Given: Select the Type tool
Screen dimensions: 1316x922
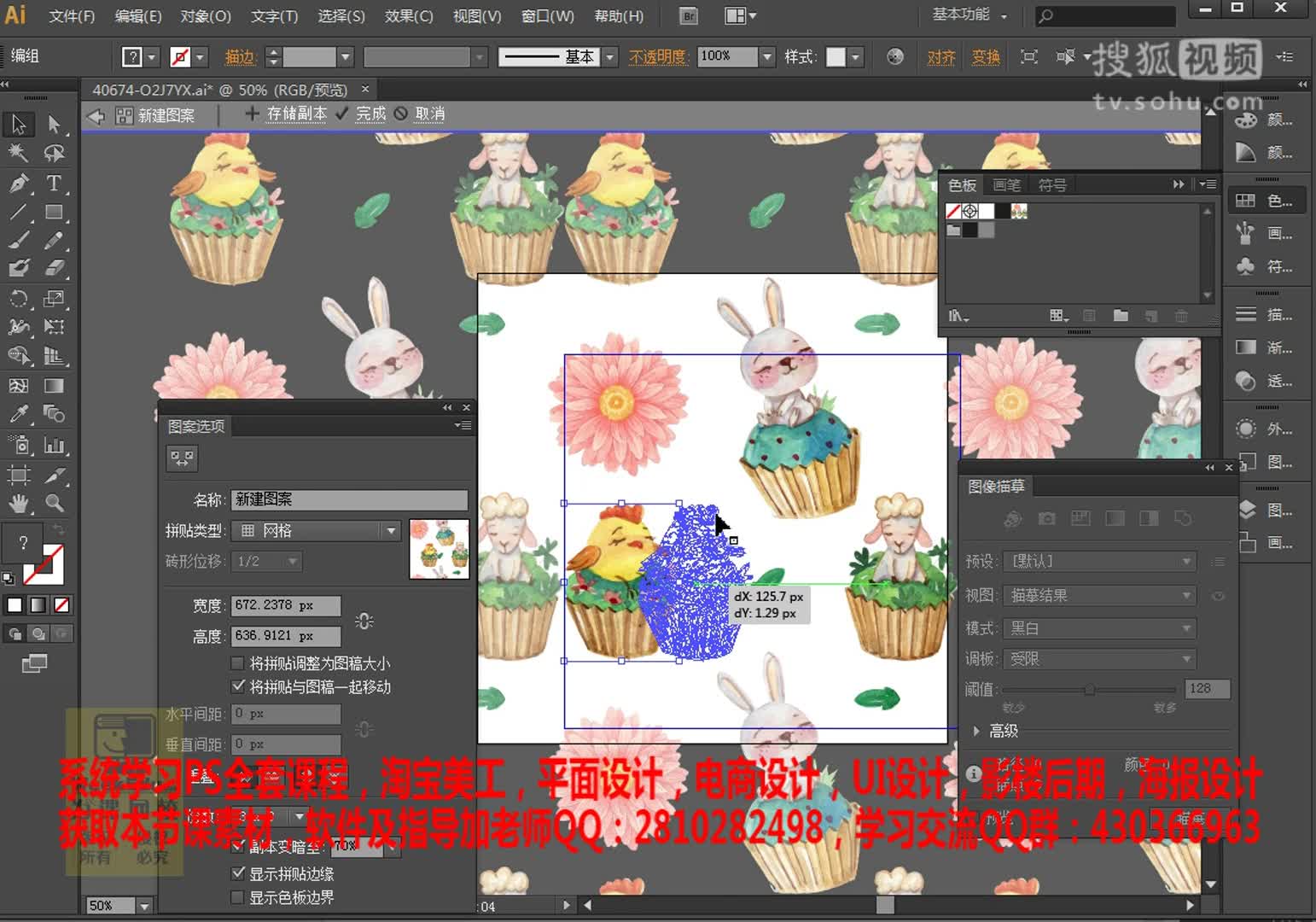Looking at the screenshot, I should 54,183.
